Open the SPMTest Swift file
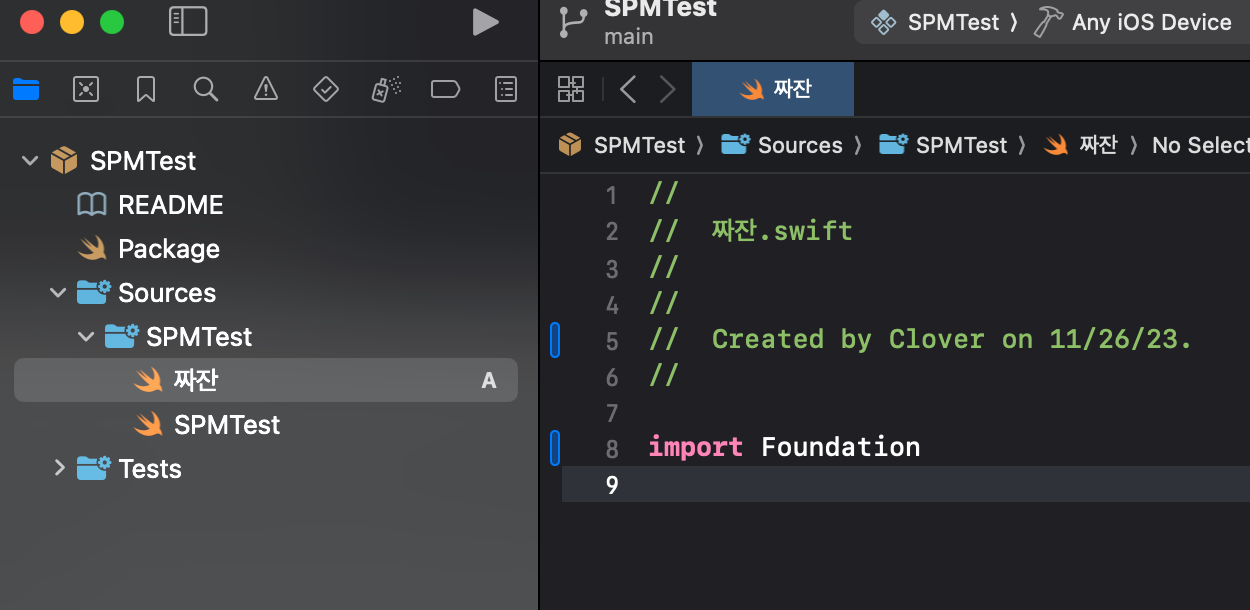Image resolution: width=1250 pixels, height=610 pixels. point(266,424)
